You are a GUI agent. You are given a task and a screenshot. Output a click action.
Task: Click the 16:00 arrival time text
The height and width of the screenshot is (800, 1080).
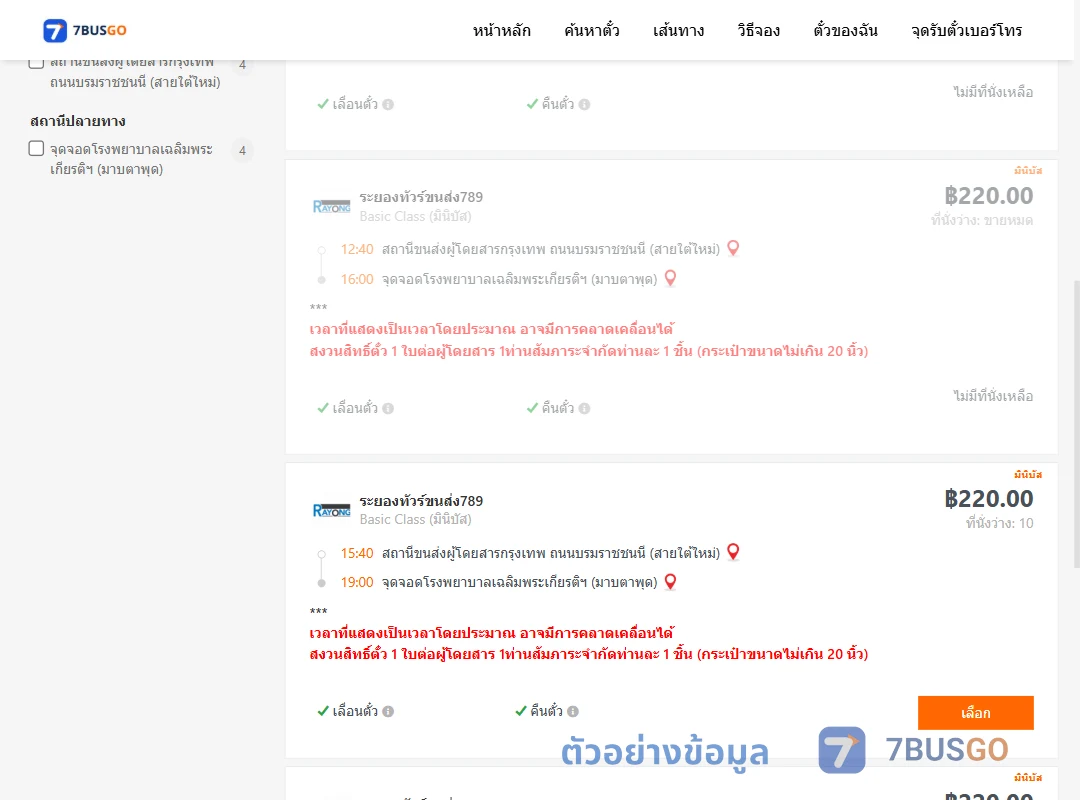tap(357, 280)
